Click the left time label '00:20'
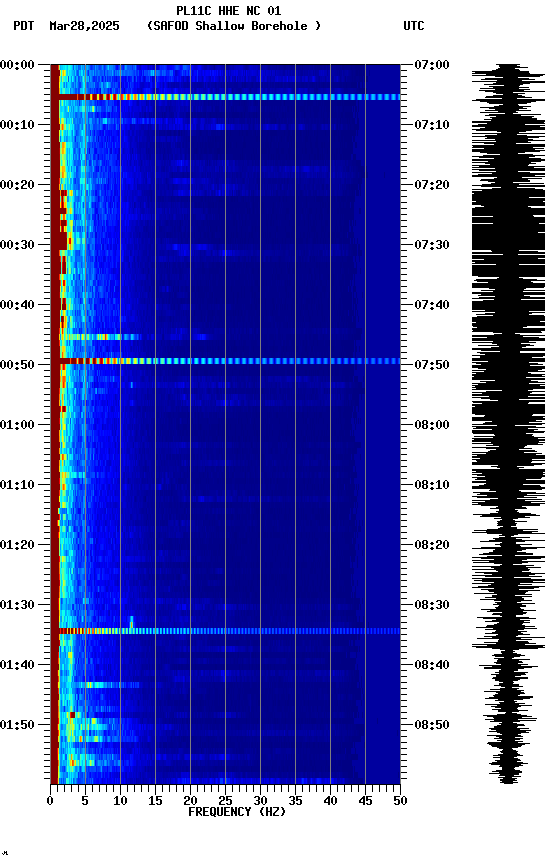This screenshot has width=552, height=864. 17,185
